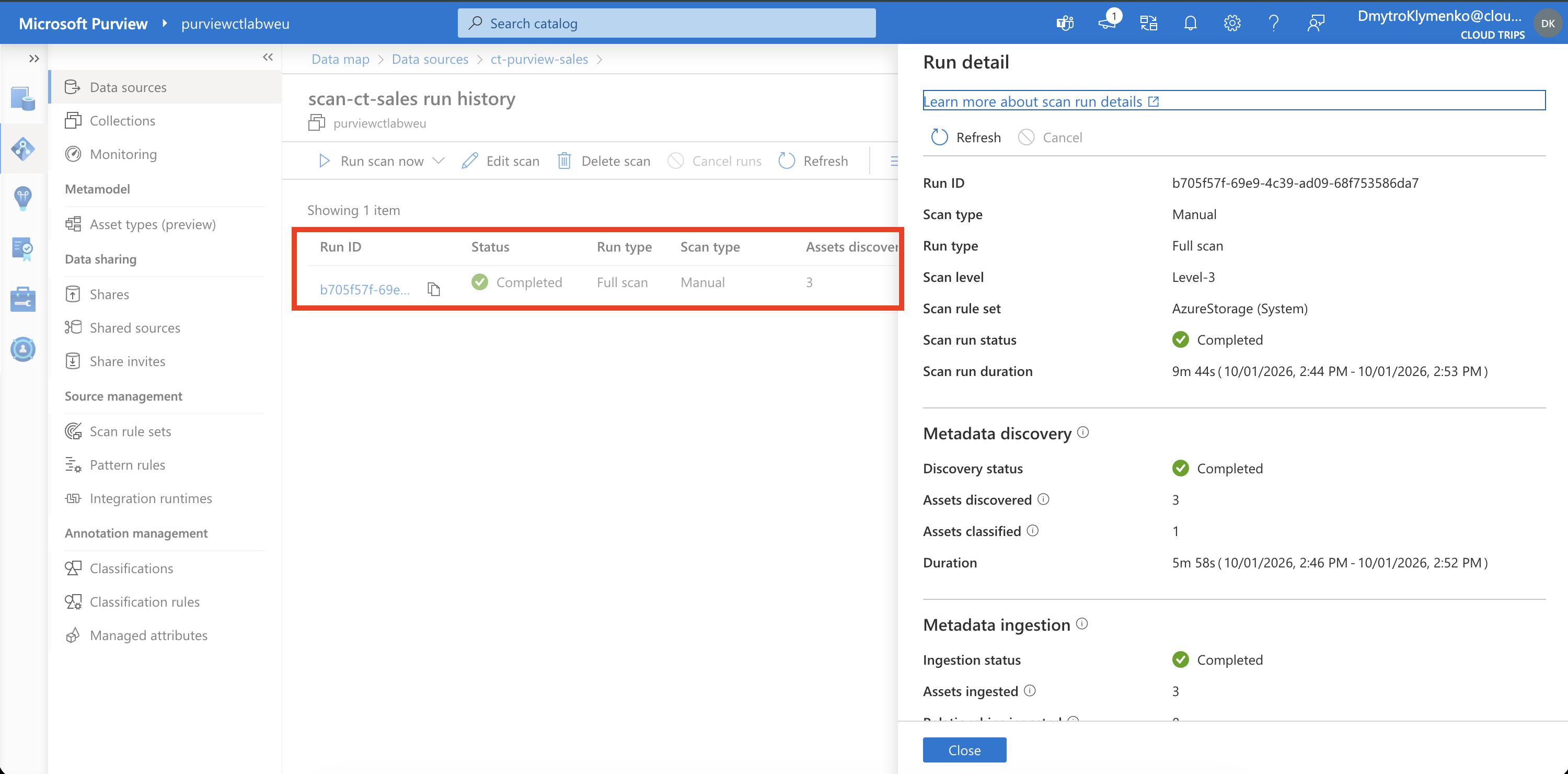This screenshot has height=774, width=1568.
Task: Open settings gear in top bar
Action: 1232,24
